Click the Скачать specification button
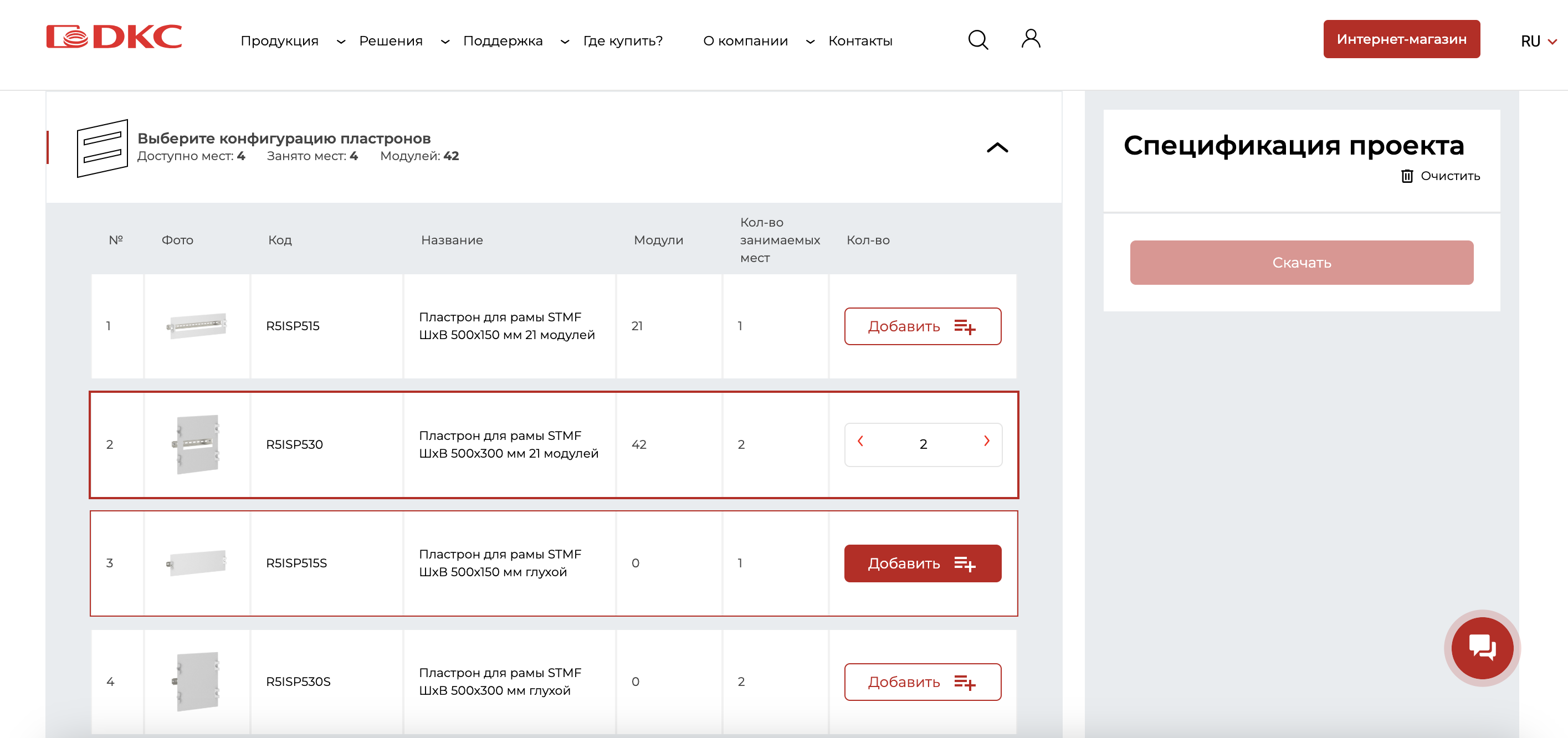Screen dimensions: 1568x738 [x=1301, y=263]
